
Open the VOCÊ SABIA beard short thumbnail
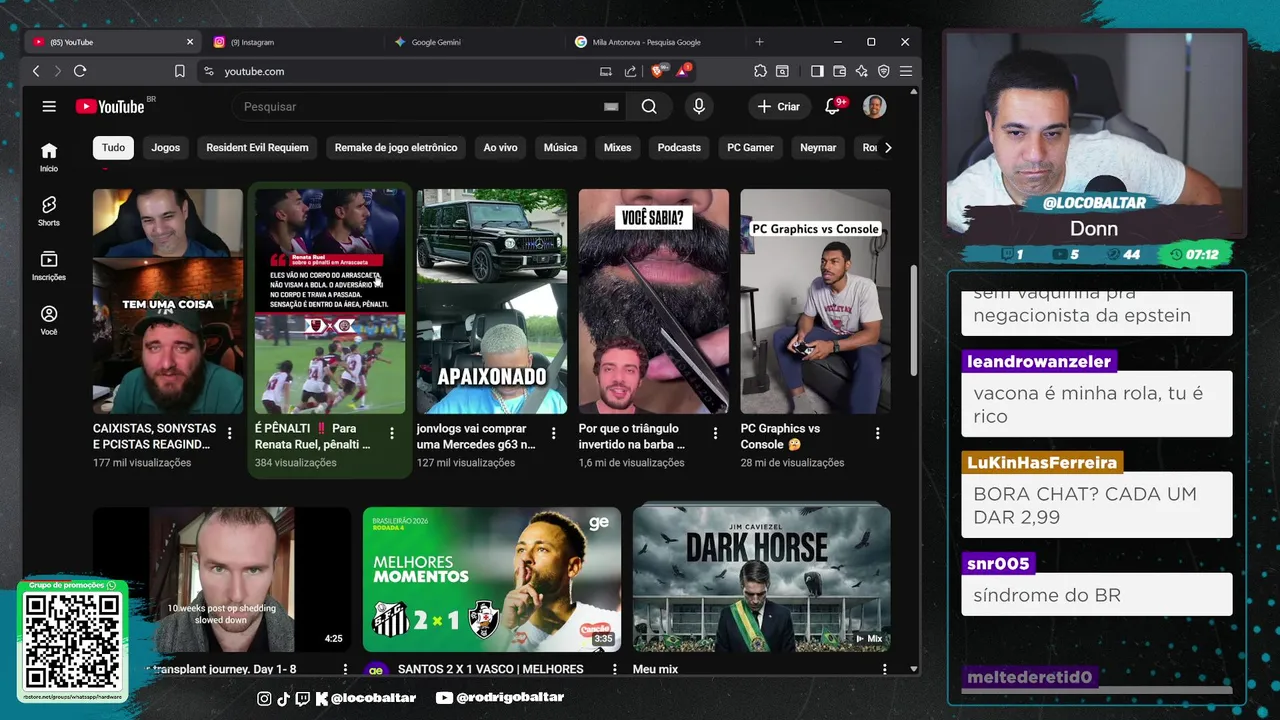654,301
